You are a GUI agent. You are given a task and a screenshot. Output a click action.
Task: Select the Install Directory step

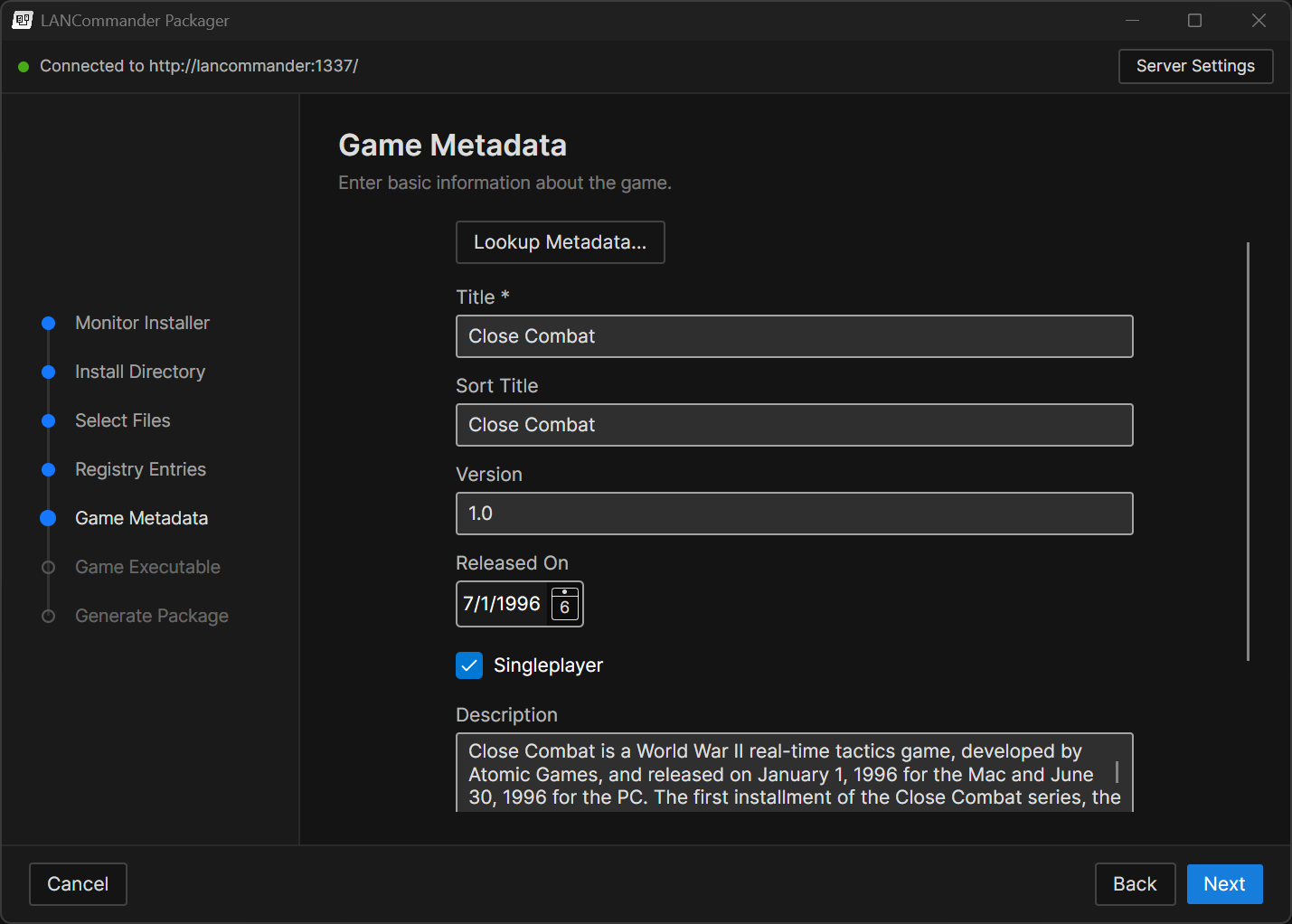140,372
